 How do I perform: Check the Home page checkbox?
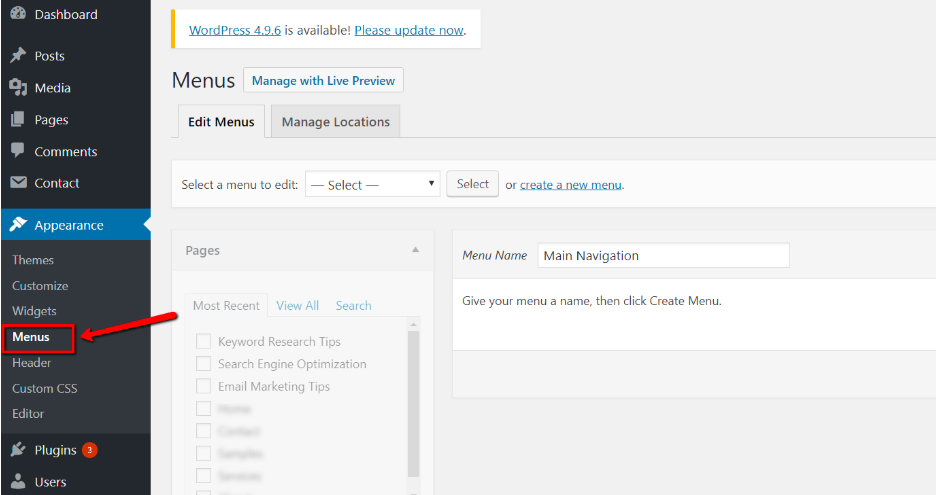(x=204, y=408)
